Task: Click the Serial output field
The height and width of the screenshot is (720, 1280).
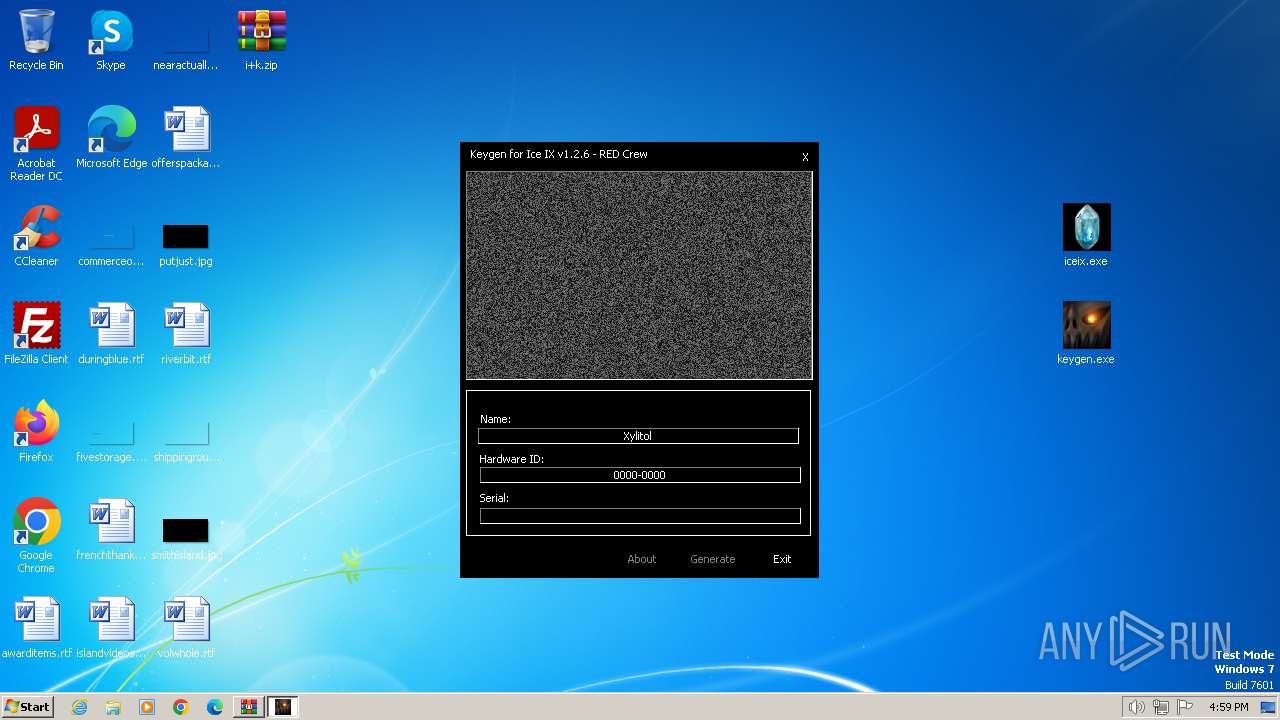Action: point(640,516)
